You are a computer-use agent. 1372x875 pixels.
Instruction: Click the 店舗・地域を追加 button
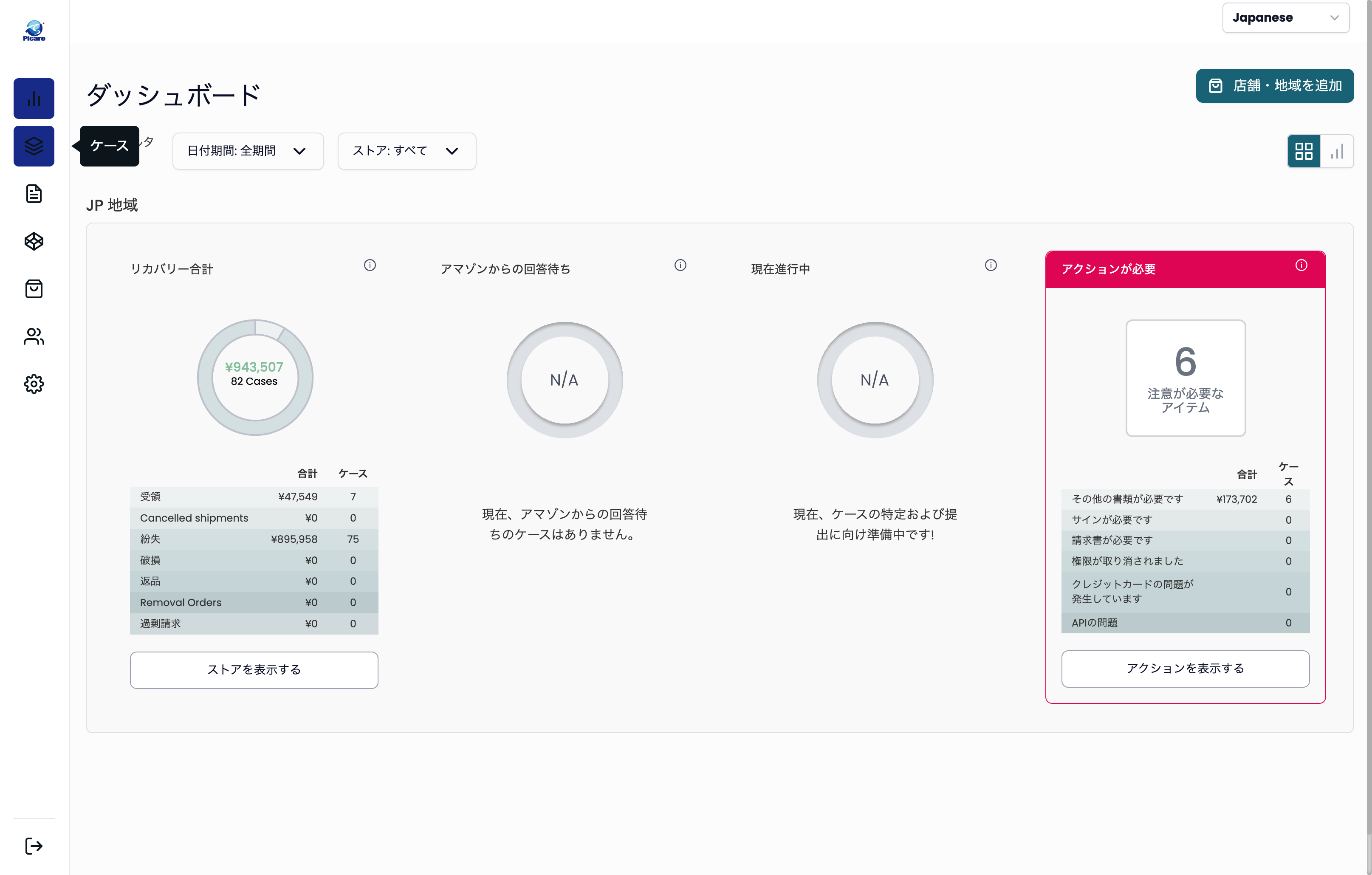pyautogui.click(x=1275, y=85)
